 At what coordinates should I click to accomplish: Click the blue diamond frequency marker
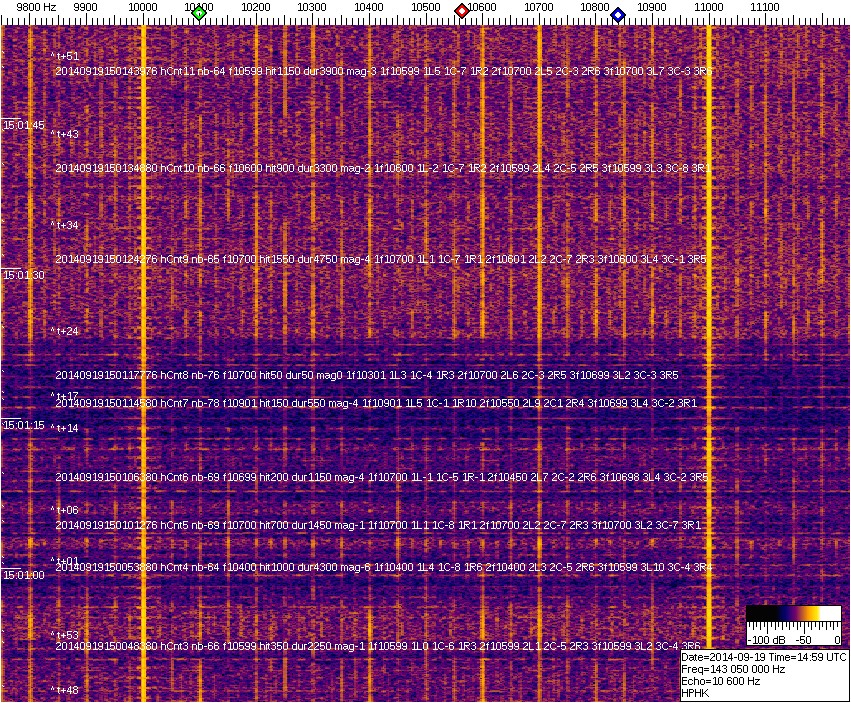coord(618,15)
